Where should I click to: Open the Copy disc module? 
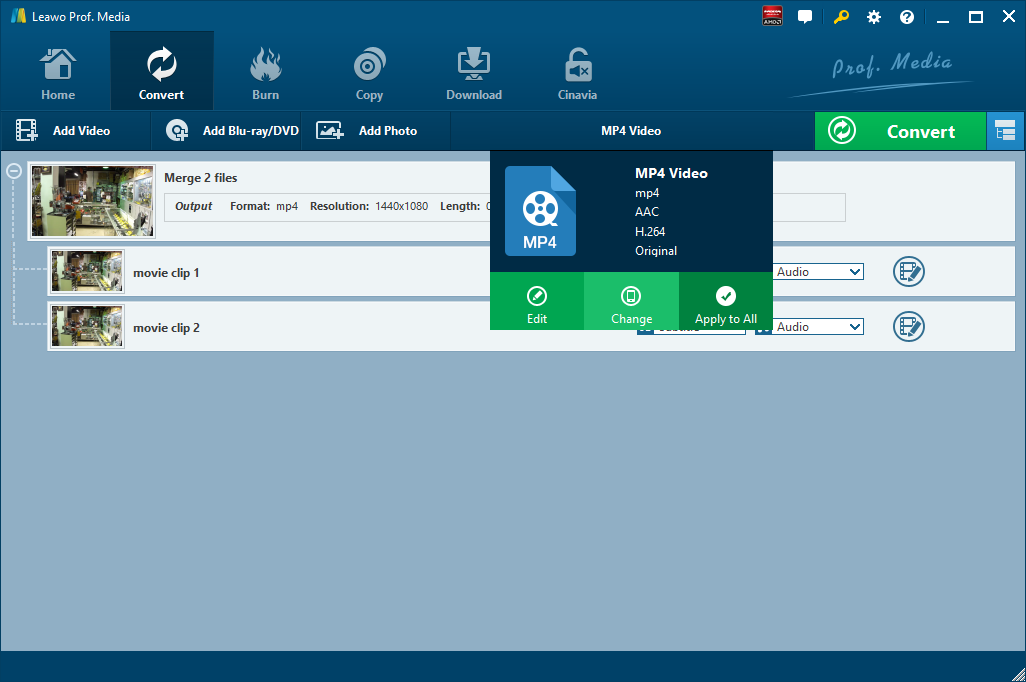coord(369,74)
